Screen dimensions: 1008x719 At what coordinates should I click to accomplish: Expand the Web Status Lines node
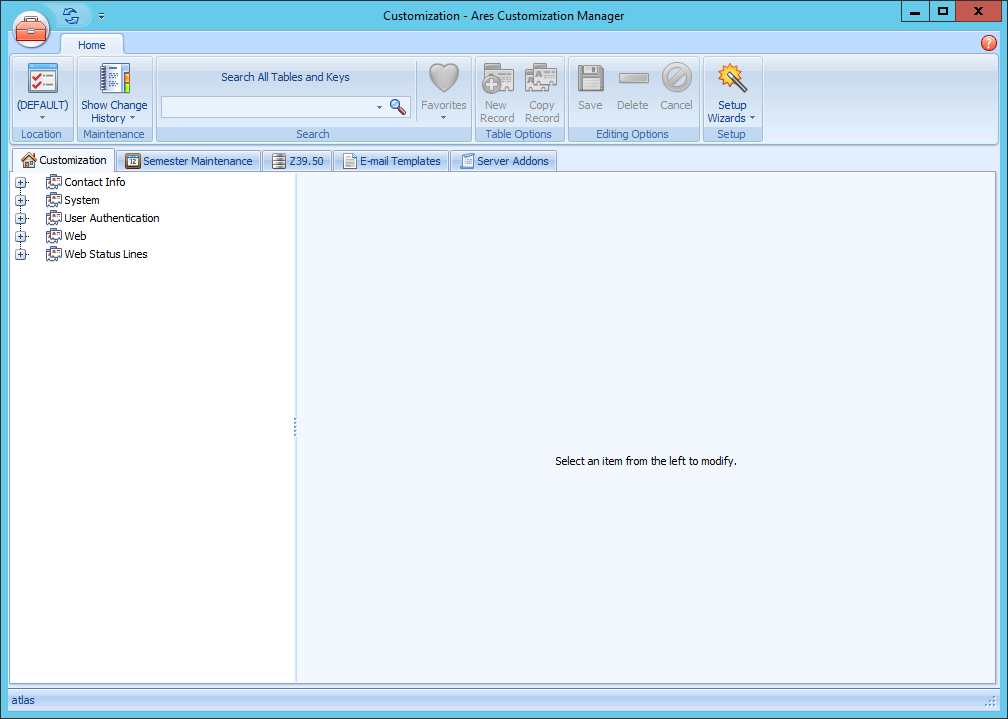tap(21, 255)
